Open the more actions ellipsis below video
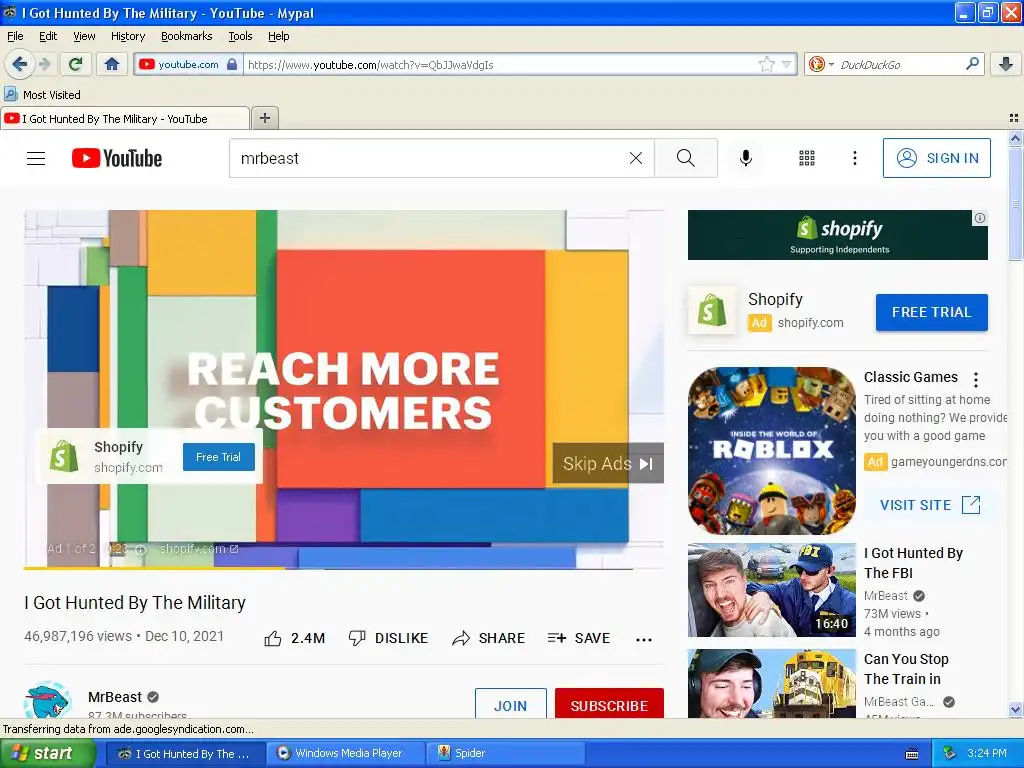1024x768 pixels. [644, 639]
